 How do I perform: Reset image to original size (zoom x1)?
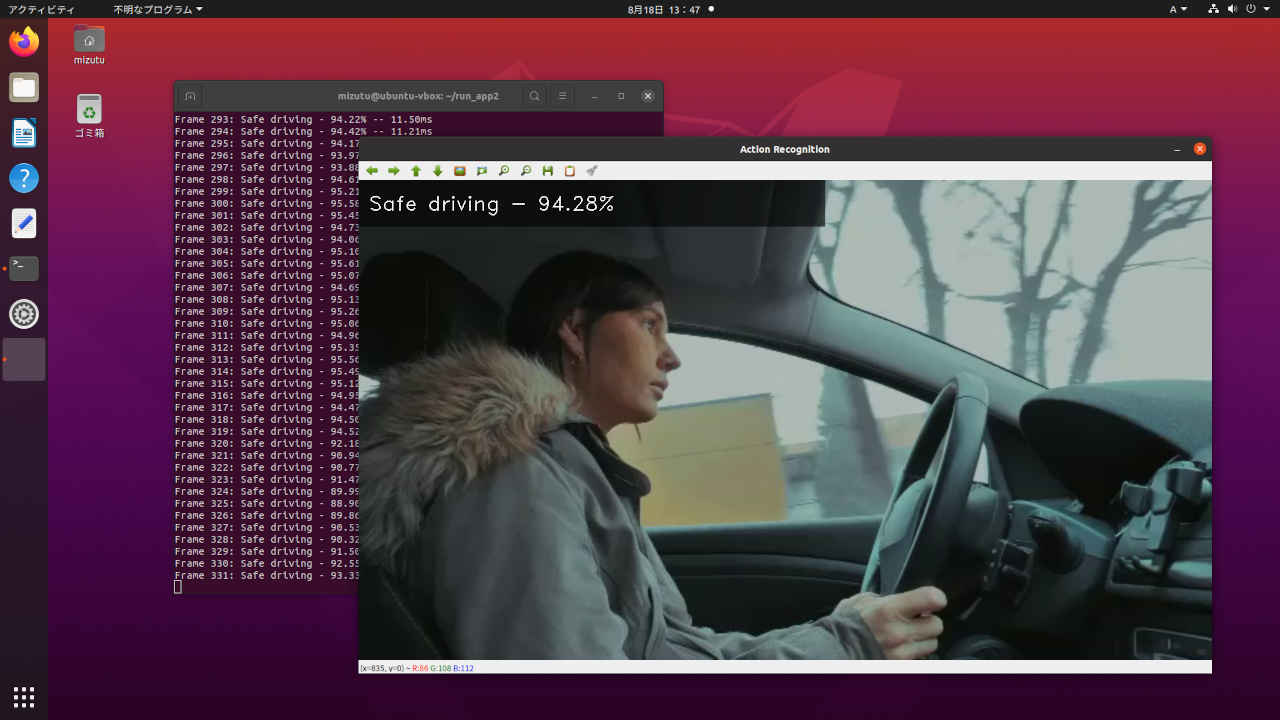pos(460,171)
